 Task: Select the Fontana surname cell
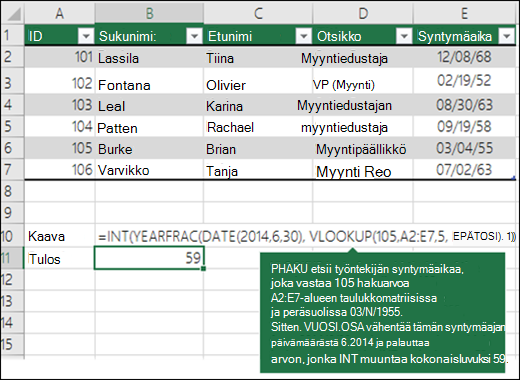tap(149, 81)
